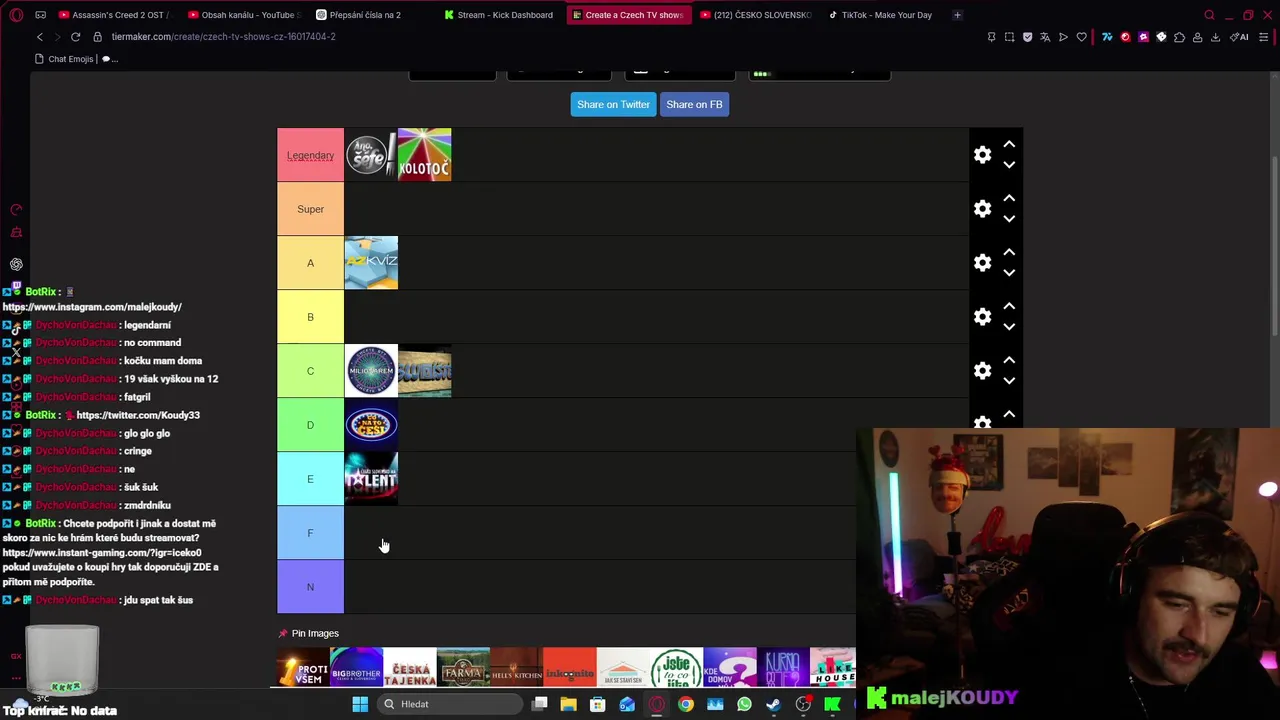Move the C tier row down
The height and width of the screenshot is (720, 1280).
pyautogui.click(x=1009, y=381)
